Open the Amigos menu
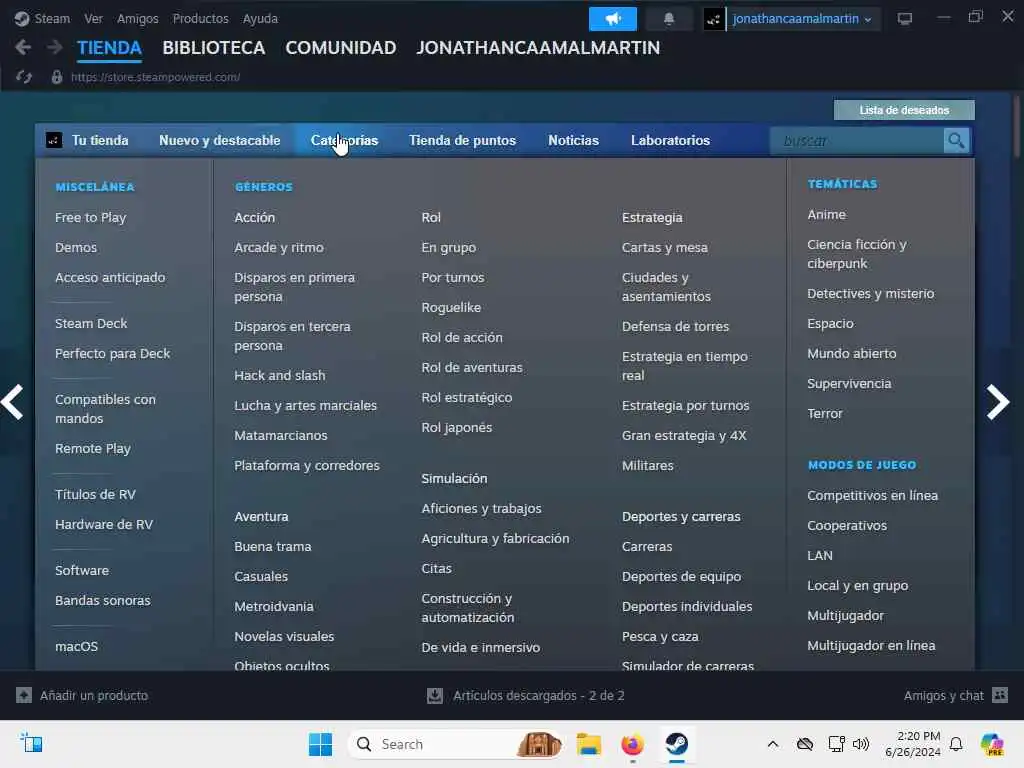The image size is (1024, 768). (138, 18)
